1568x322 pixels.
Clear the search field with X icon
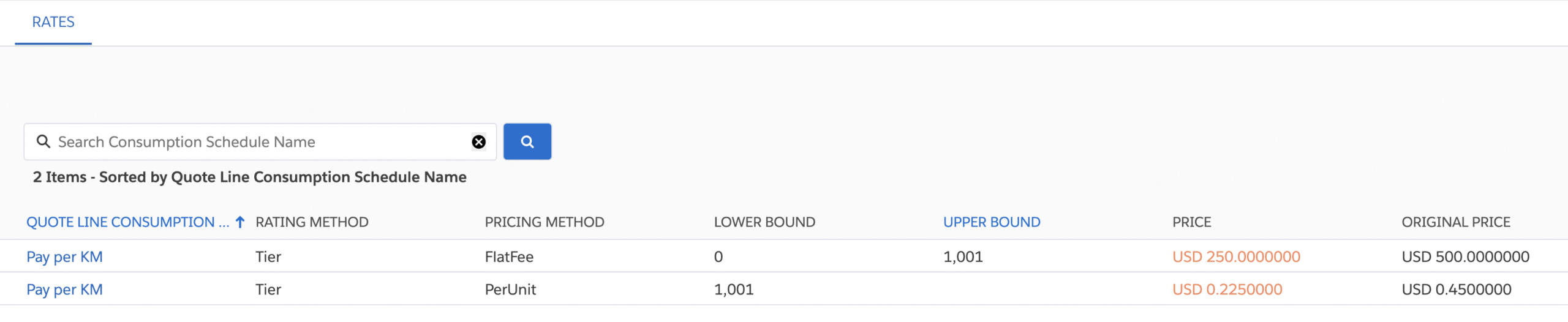[x=478, y=142]
